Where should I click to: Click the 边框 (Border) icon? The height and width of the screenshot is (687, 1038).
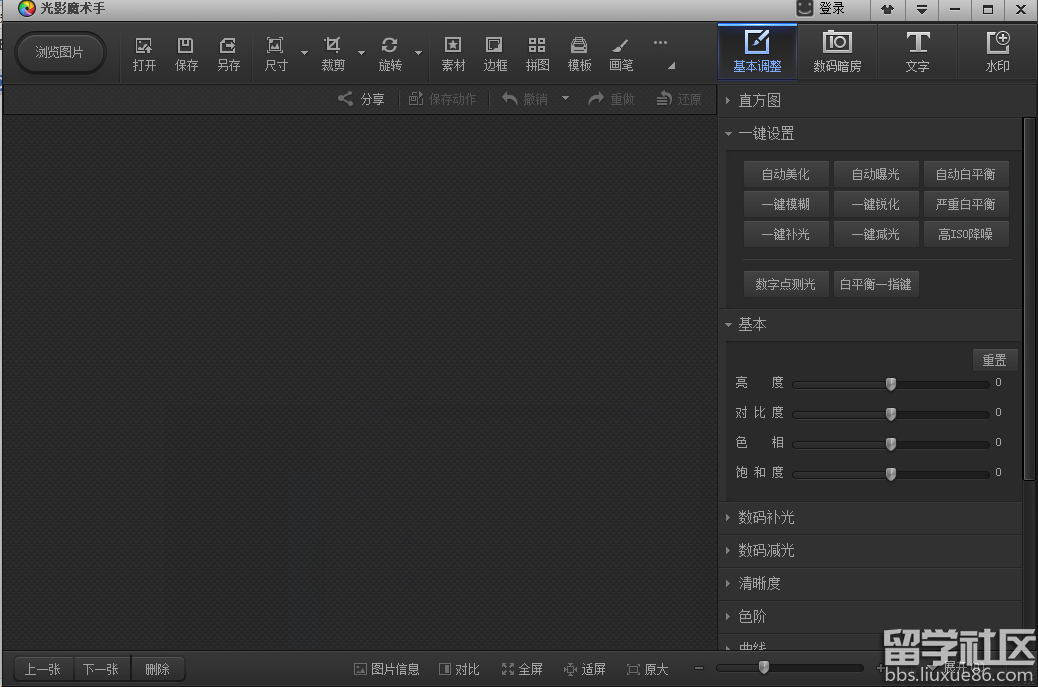[494, 53]
